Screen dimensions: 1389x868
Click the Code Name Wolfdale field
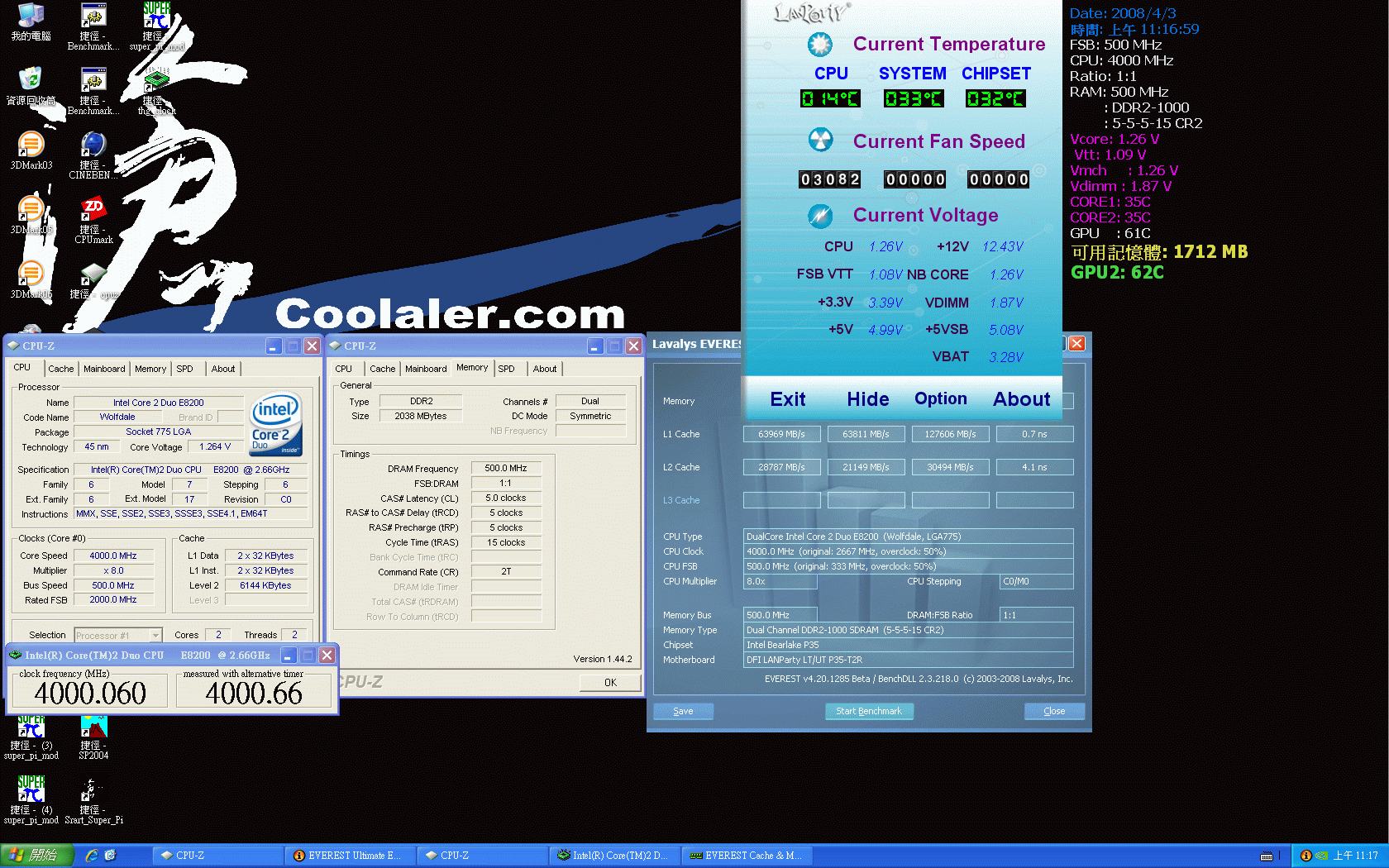pyautogui.click(x=117, y=417)
